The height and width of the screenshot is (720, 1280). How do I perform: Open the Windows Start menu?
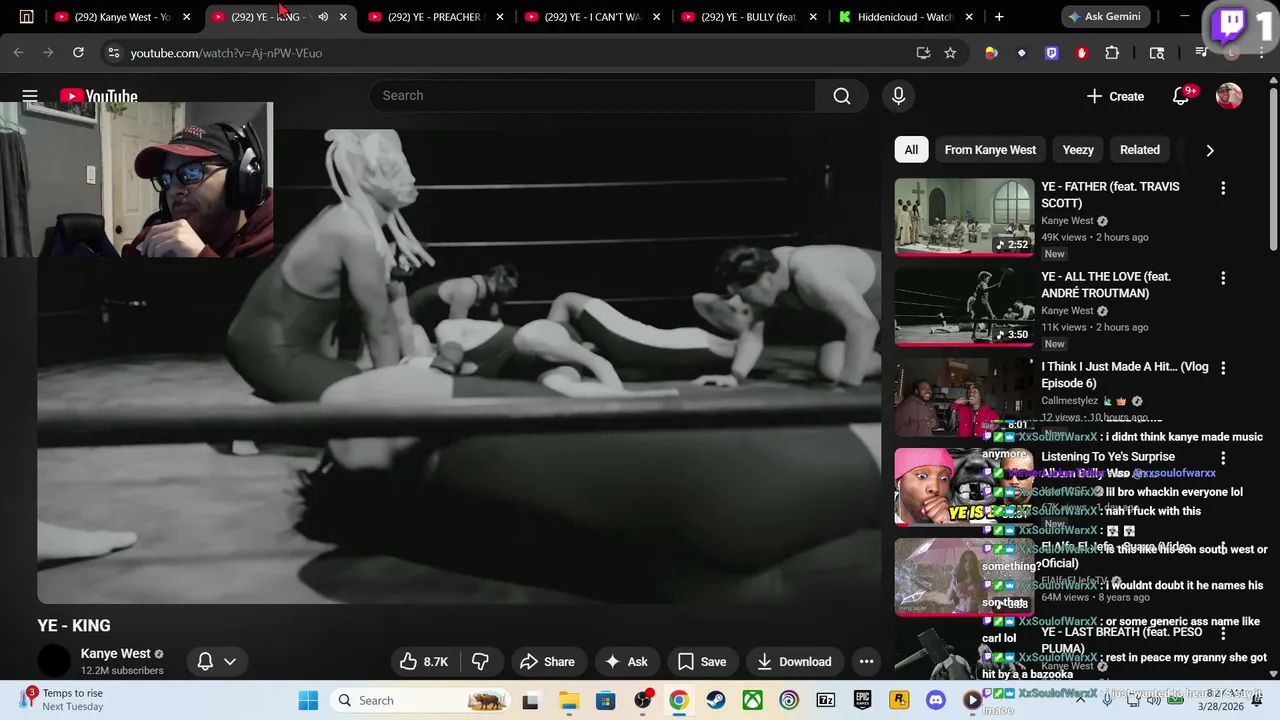(x=308, y=700)
